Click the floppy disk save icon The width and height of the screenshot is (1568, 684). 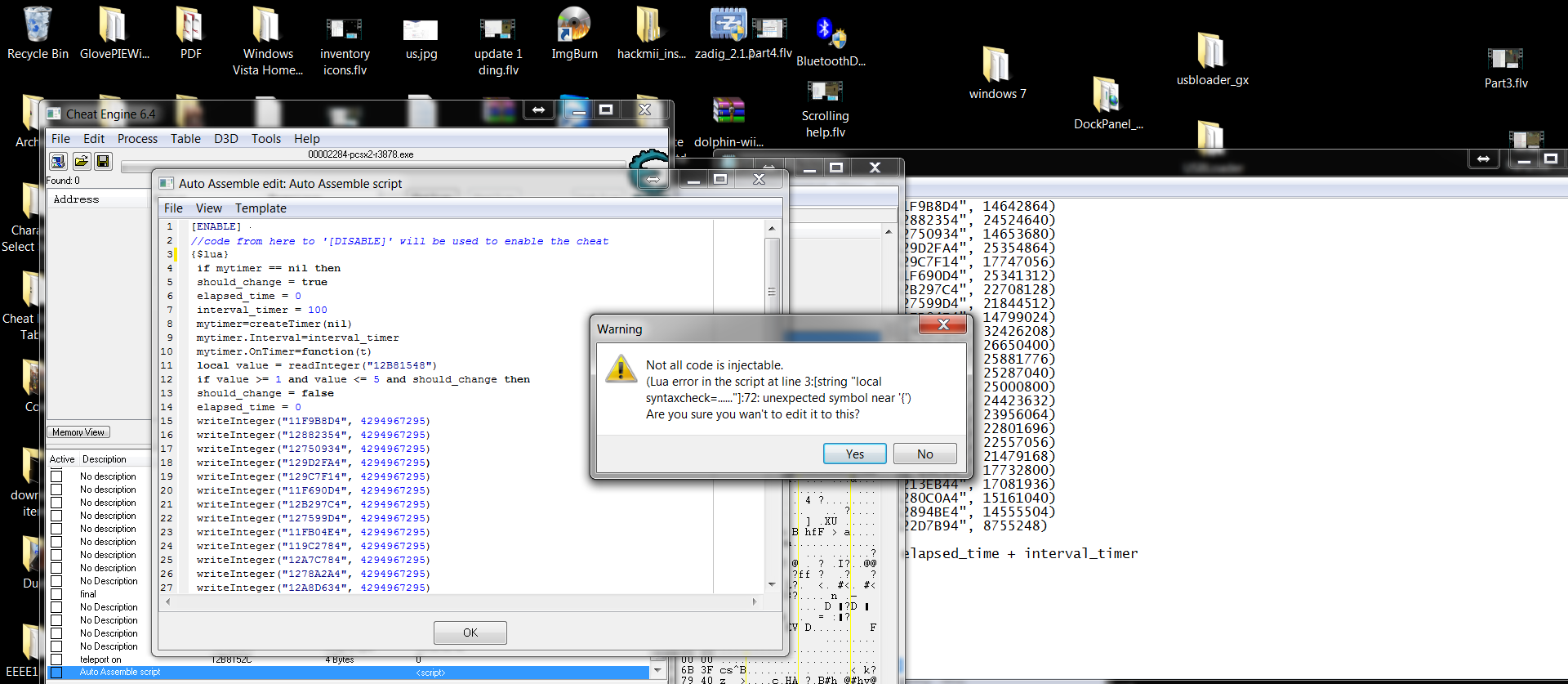pos(103,161)
